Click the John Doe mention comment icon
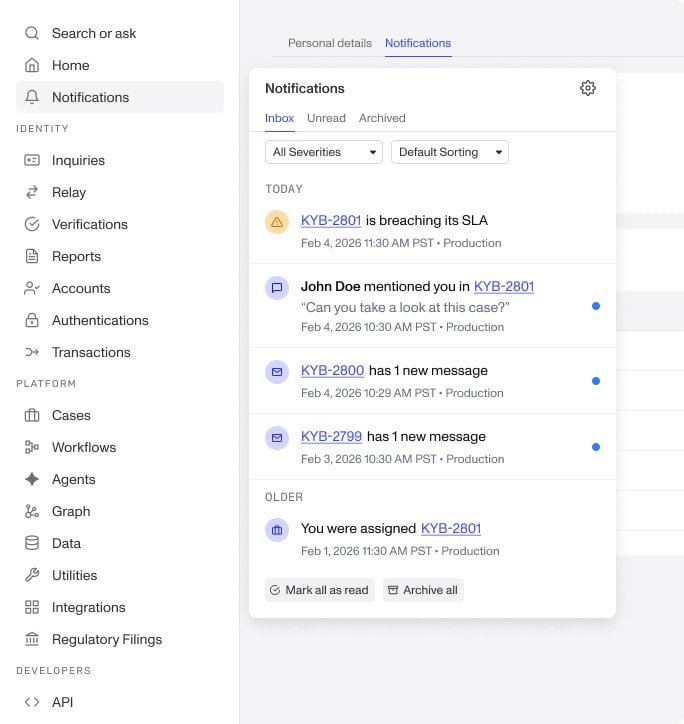The height and width of the screenshot is (724, 684). coord(277,288)
